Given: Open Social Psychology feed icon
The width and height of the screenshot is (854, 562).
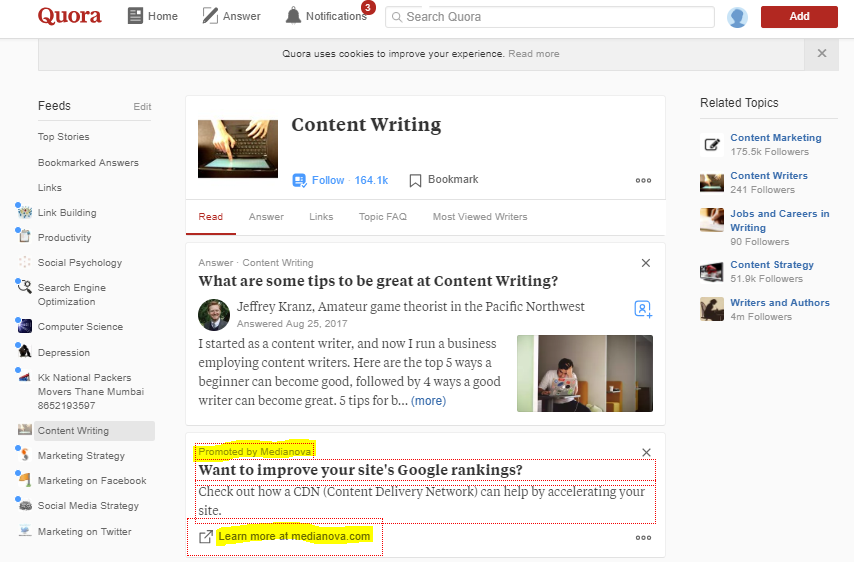Looking at the screenshot, I should [24, 262].
